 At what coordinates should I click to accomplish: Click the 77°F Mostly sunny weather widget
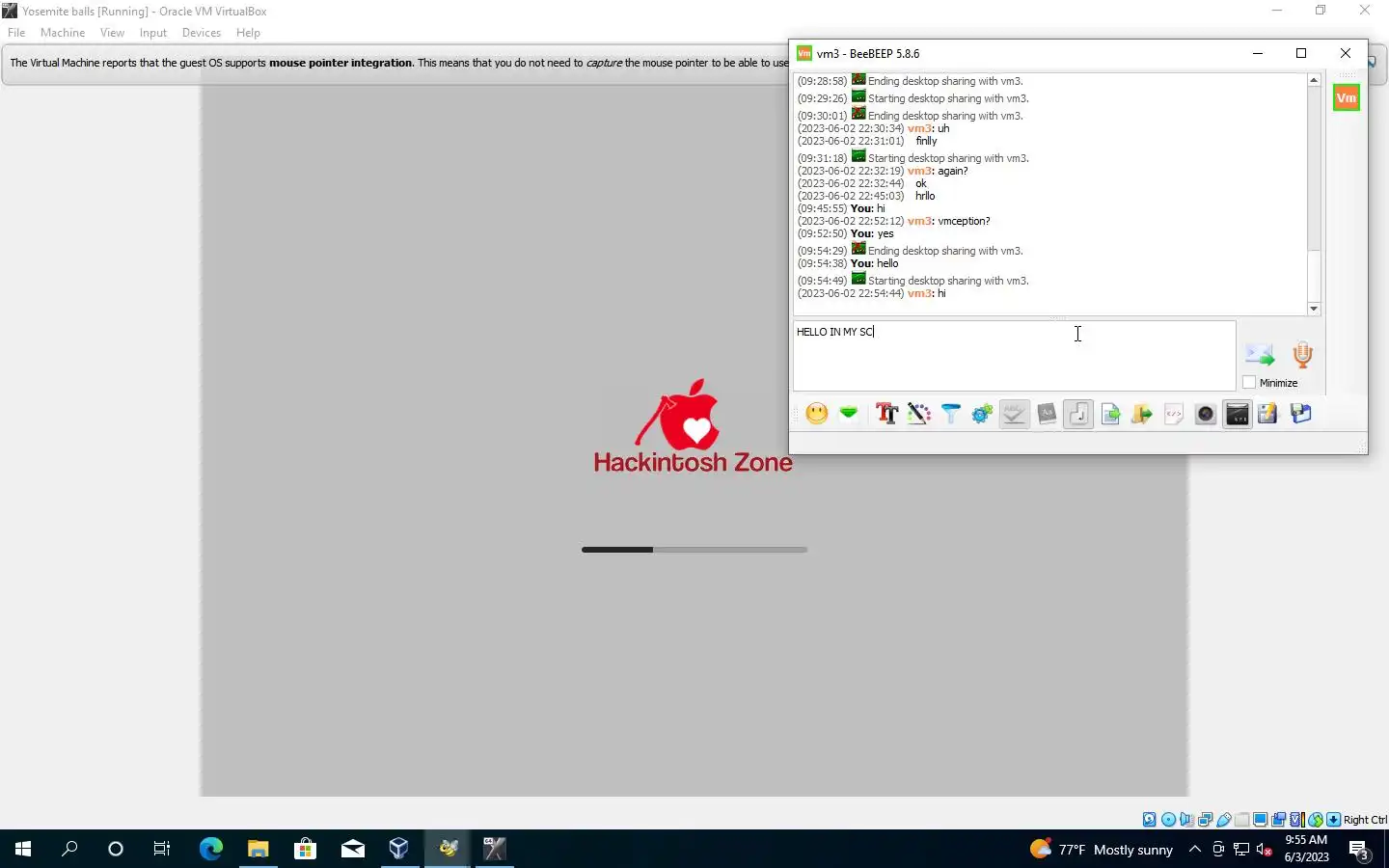1101,850
